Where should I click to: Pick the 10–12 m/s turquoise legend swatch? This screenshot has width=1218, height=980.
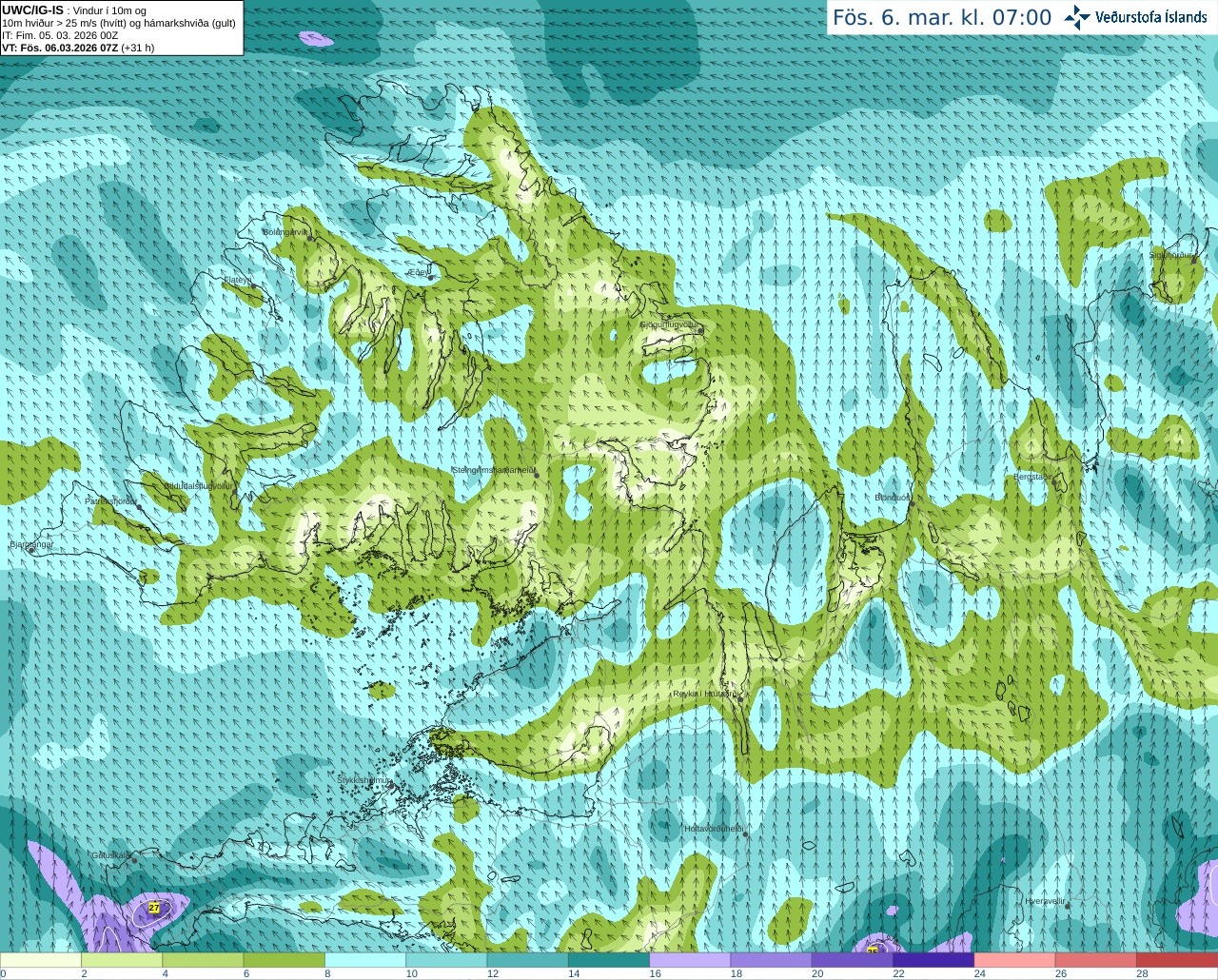(446, 960)
